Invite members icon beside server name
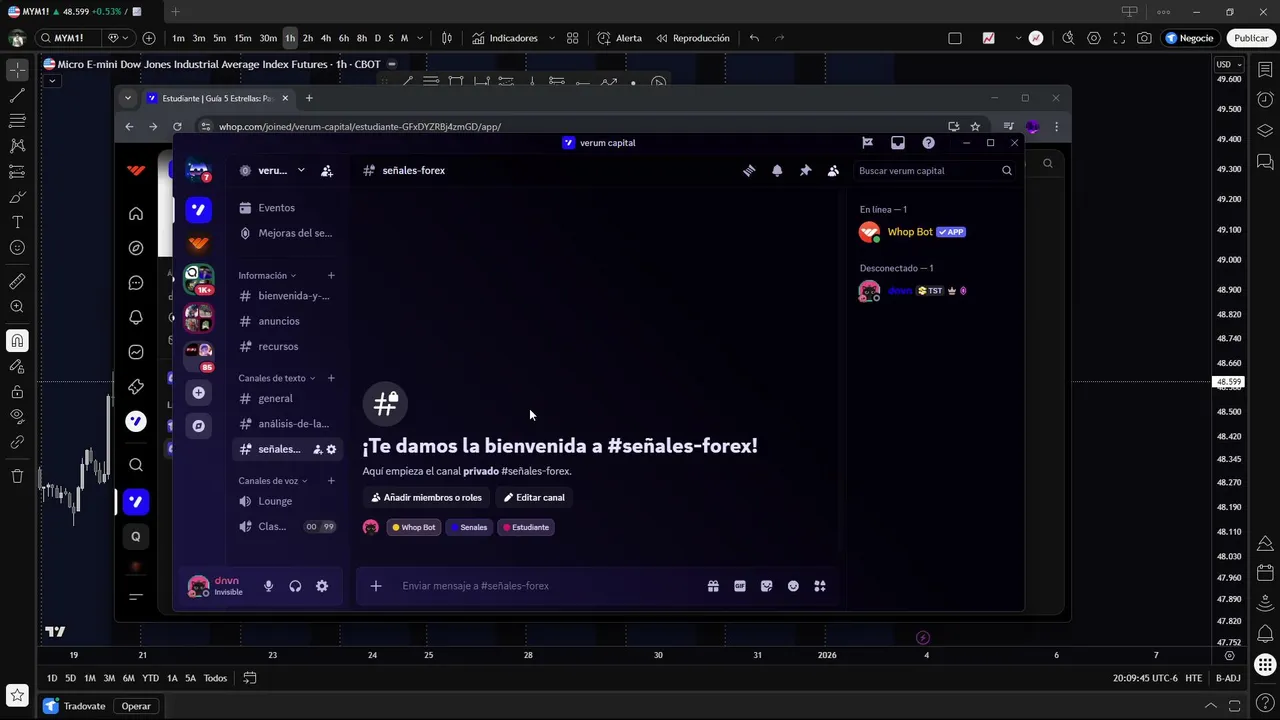 (327, 171)
